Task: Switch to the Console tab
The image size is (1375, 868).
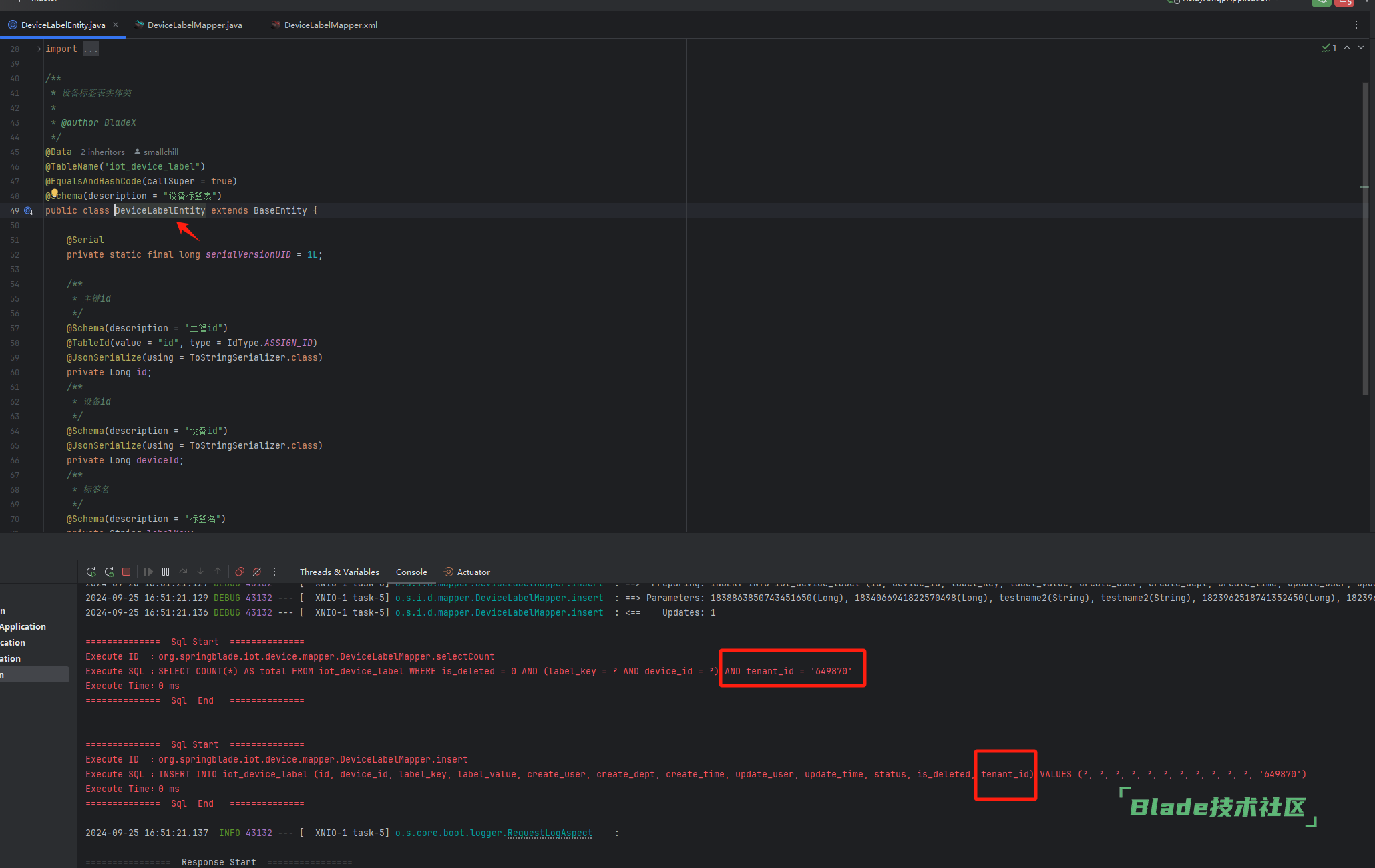Action: (411, 572)
